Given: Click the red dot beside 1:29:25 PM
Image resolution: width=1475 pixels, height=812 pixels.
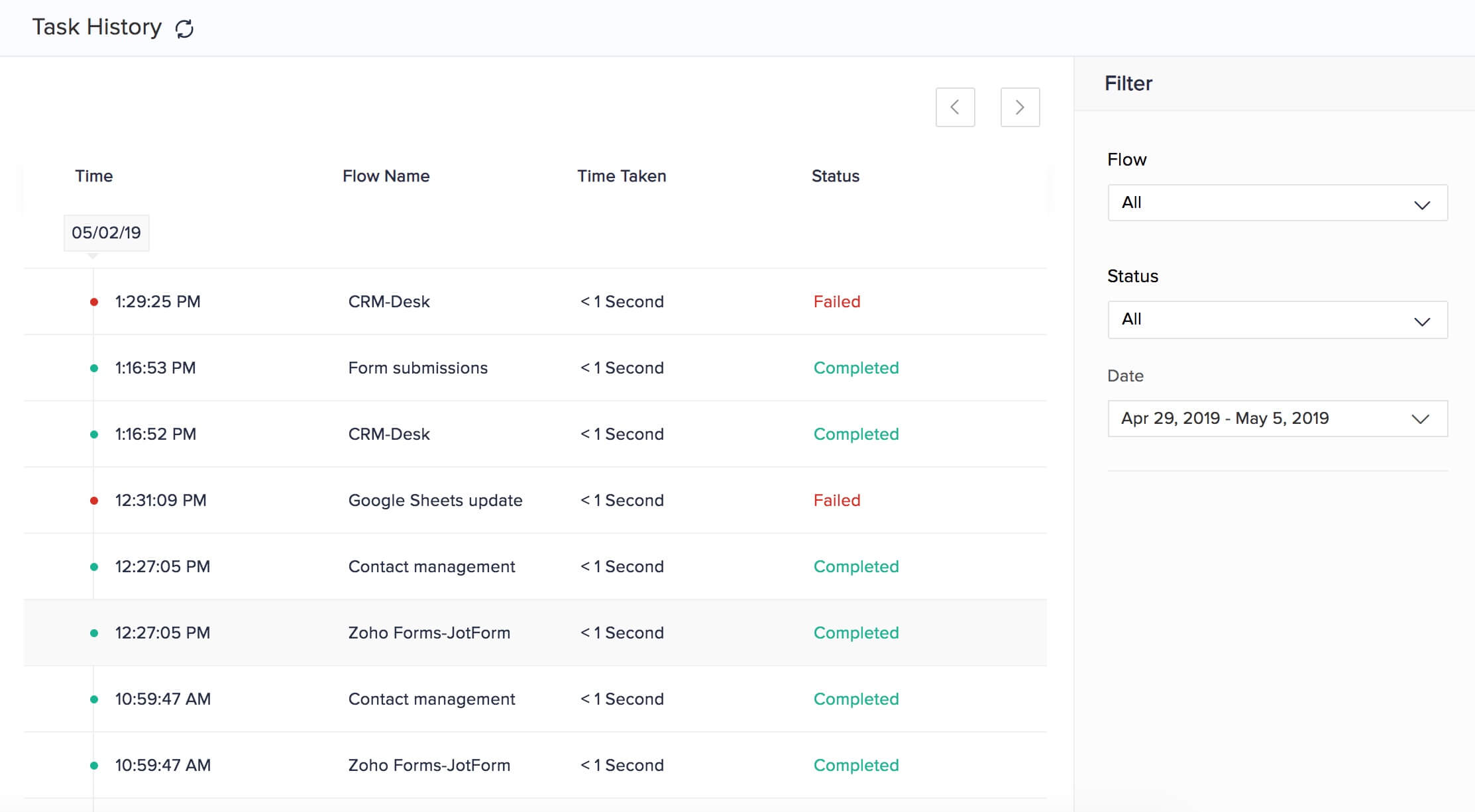Looking at the screenshot, I should coord(94,302).
